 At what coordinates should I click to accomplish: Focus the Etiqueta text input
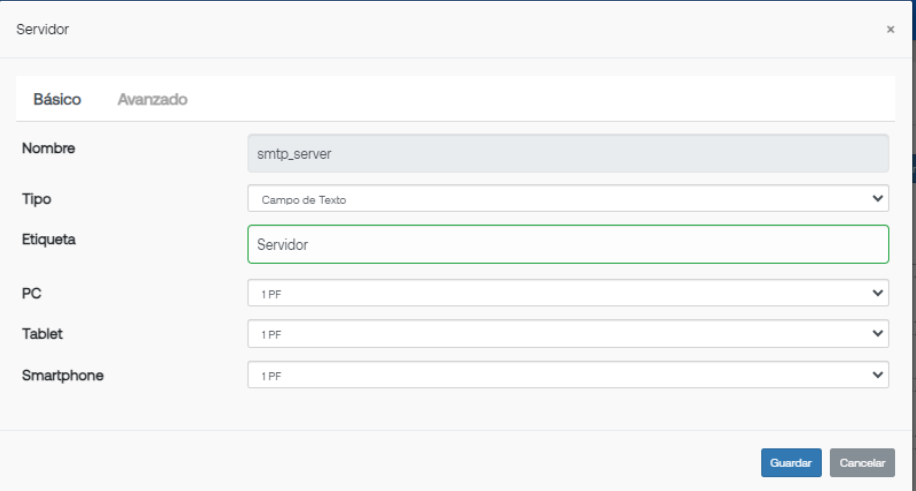coord(568,244)
